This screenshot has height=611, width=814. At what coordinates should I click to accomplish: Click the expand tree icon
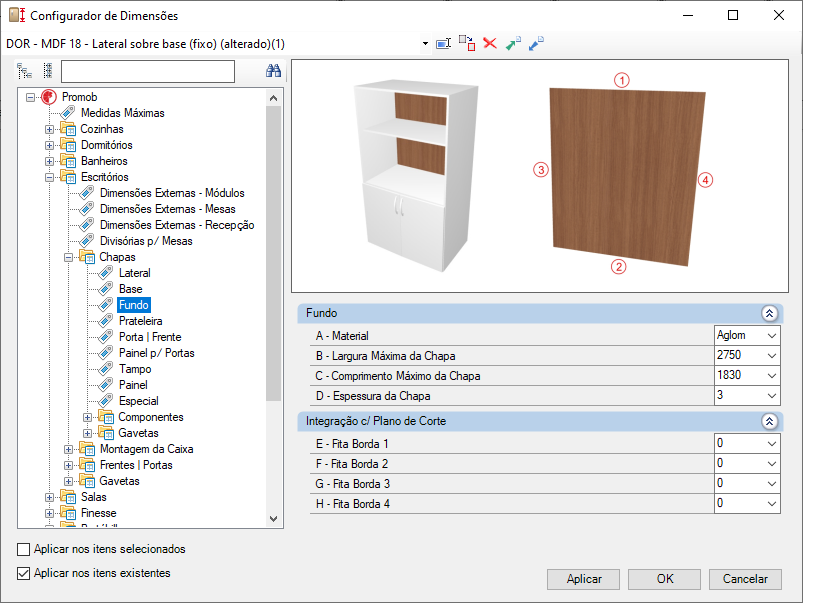(24, 71)
